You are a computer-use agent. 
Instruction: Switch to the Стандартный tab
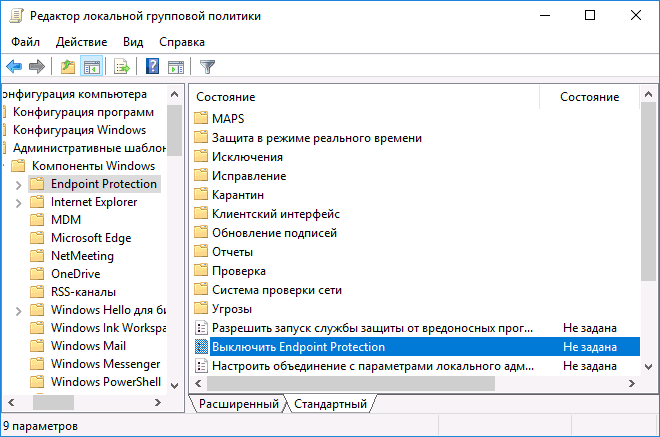click(x=330, y=404)
